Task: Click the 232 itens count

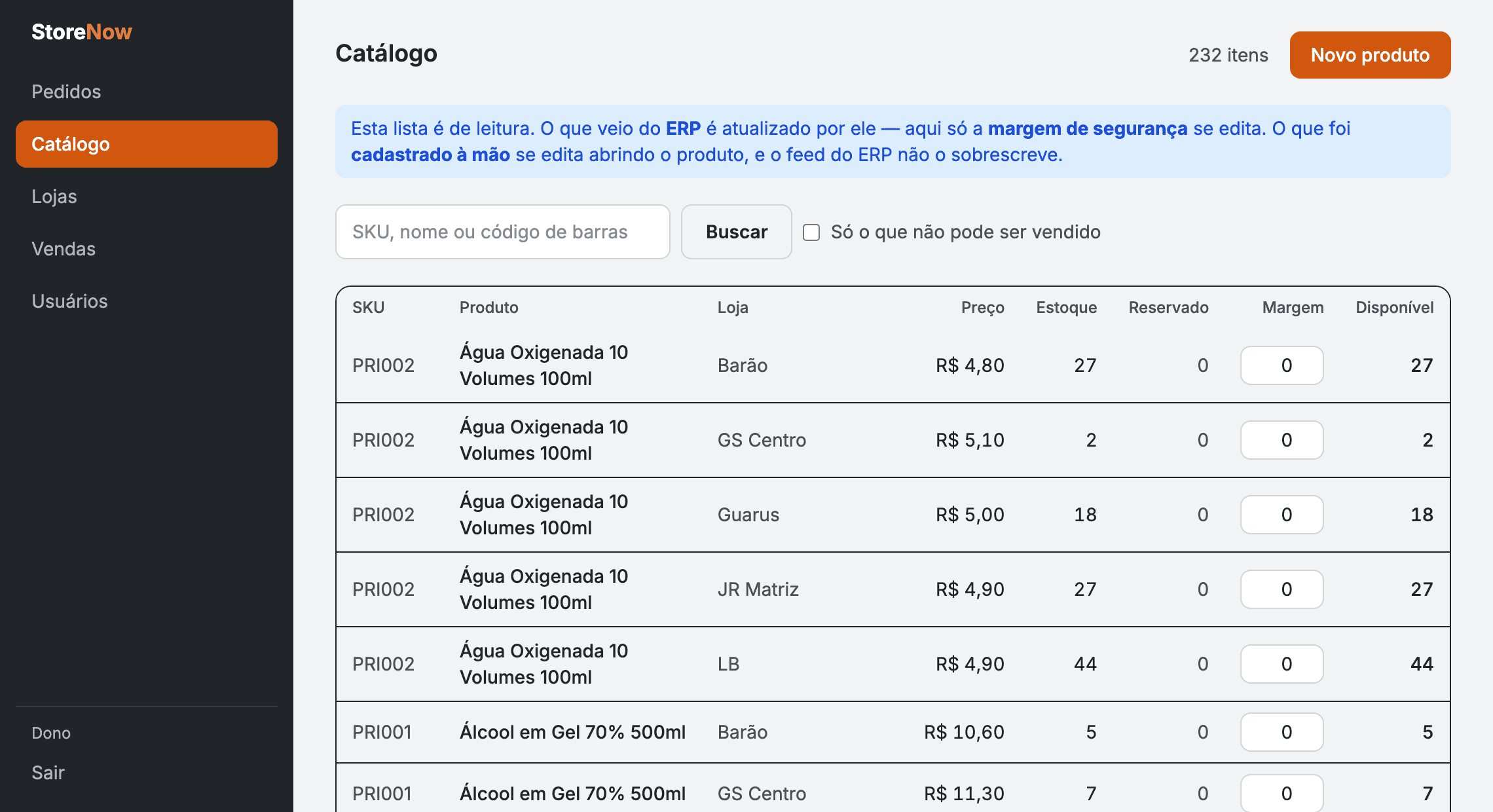Action: (x=1228, y=55)
